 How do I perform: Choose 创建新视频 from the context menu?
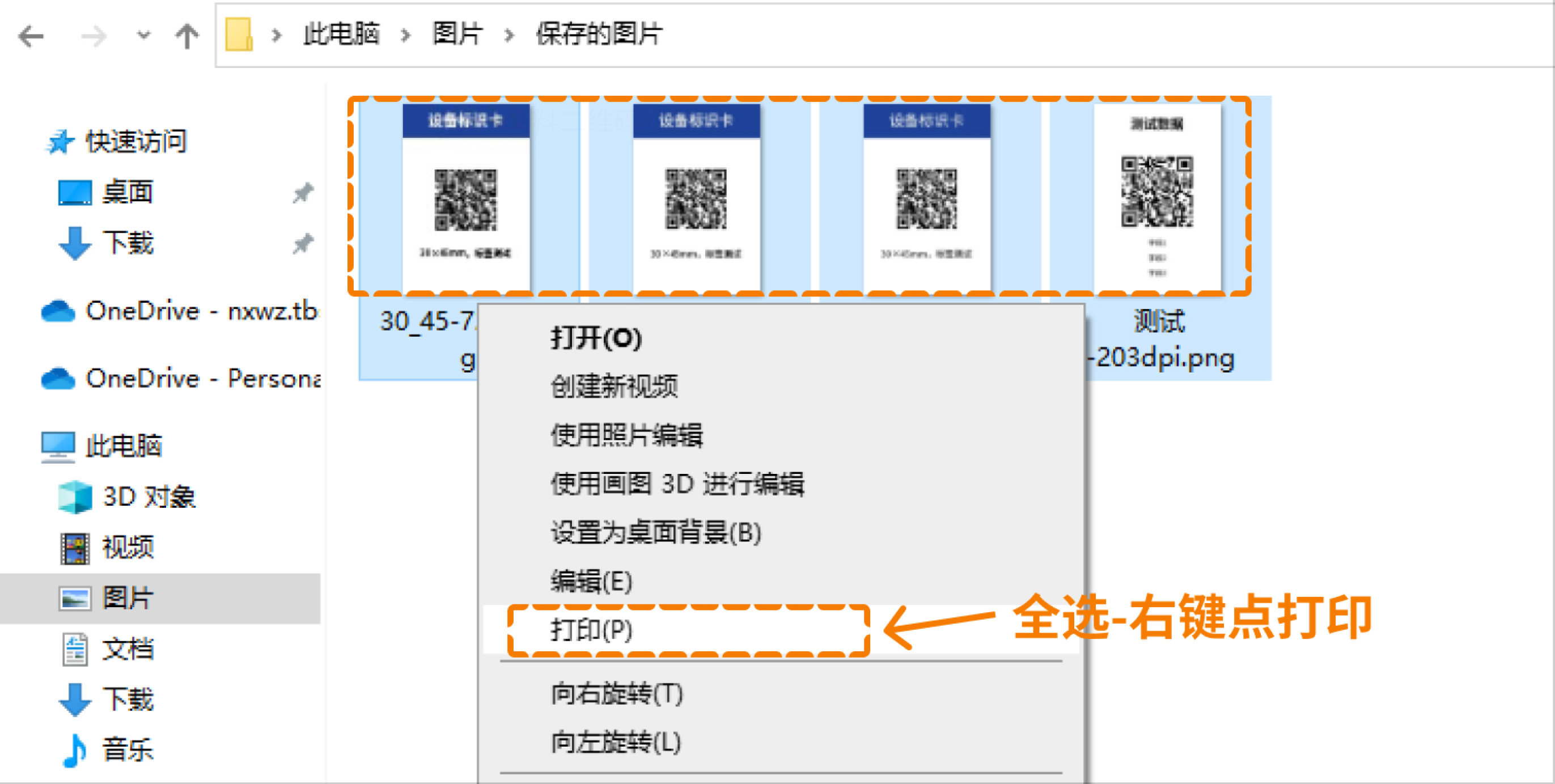(x=614, y=386)
